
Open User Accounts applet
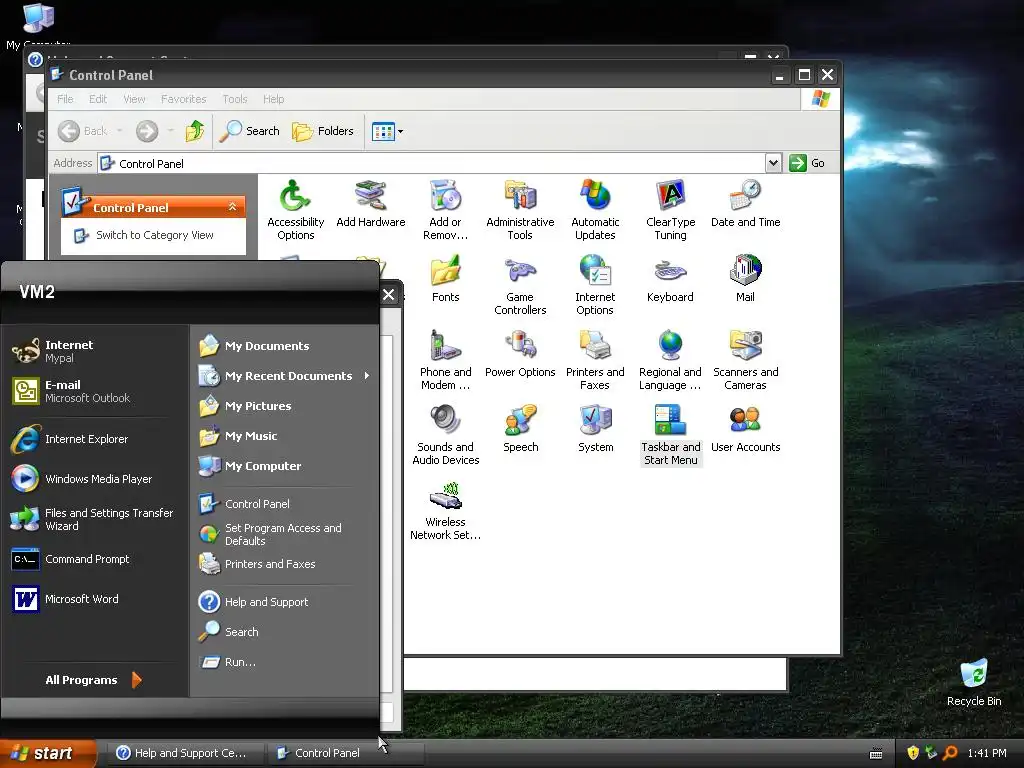tap(745, 429)
